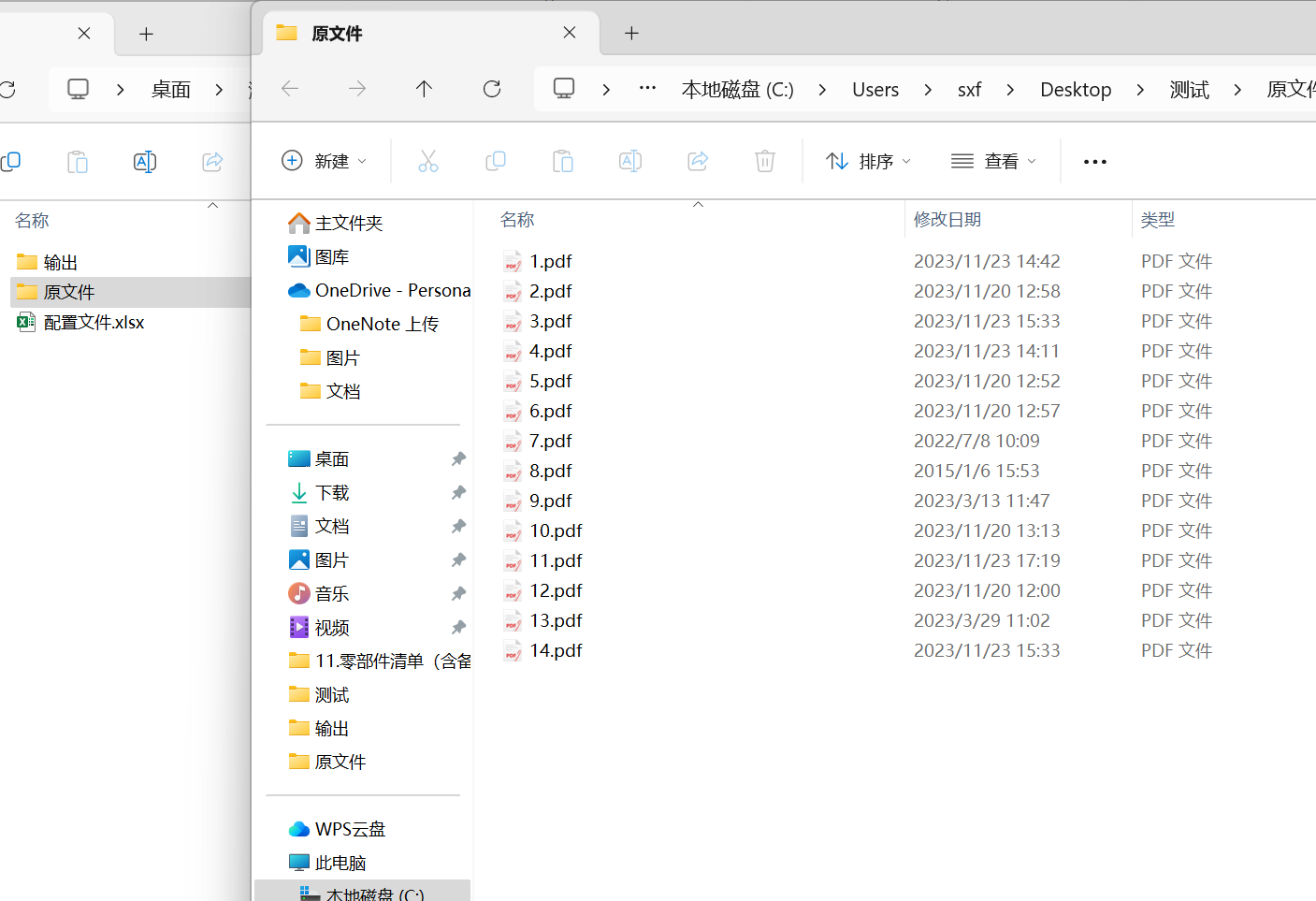Click the pin icon beside 音乐
The height and width of the screenshot is (901, 1316).
458,593
